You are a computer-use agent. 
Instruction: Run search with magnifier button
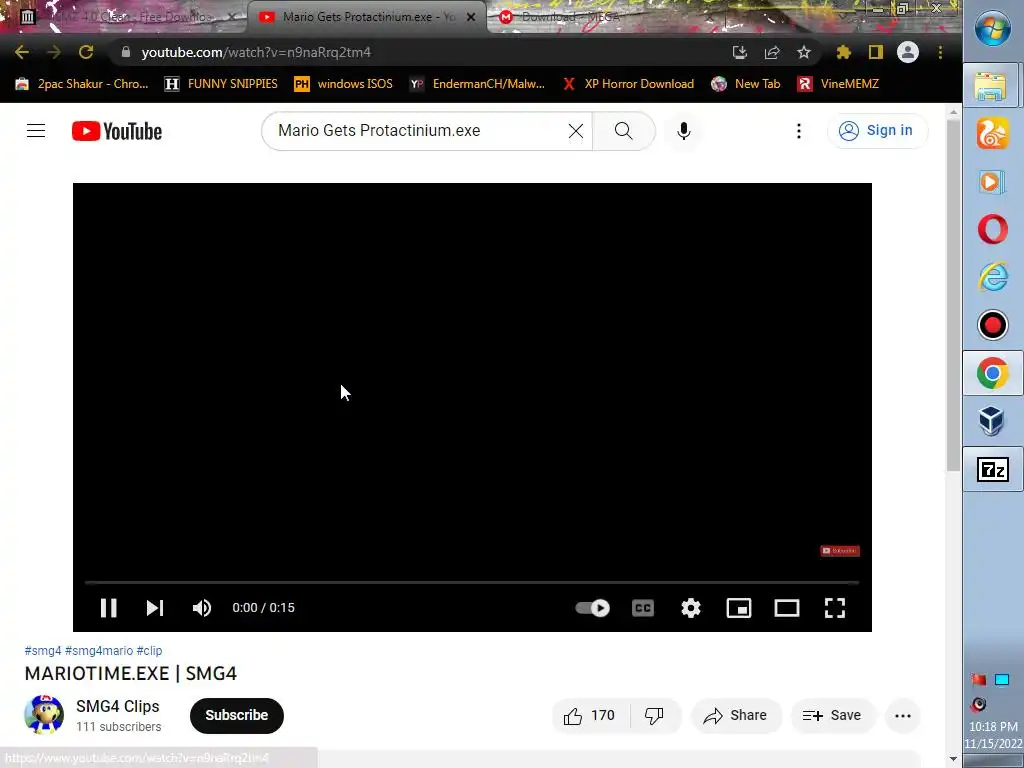pos(624,131)
